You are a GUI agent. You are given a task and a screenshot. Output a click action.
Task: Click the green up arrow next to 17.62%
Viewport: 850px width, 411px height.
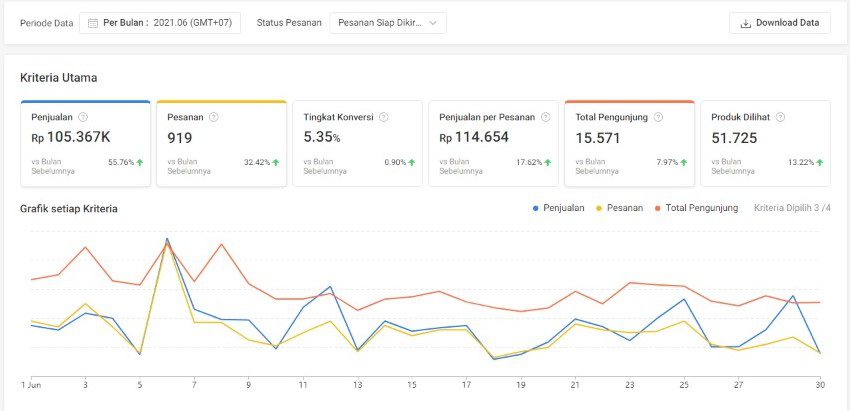coord(548,162)
